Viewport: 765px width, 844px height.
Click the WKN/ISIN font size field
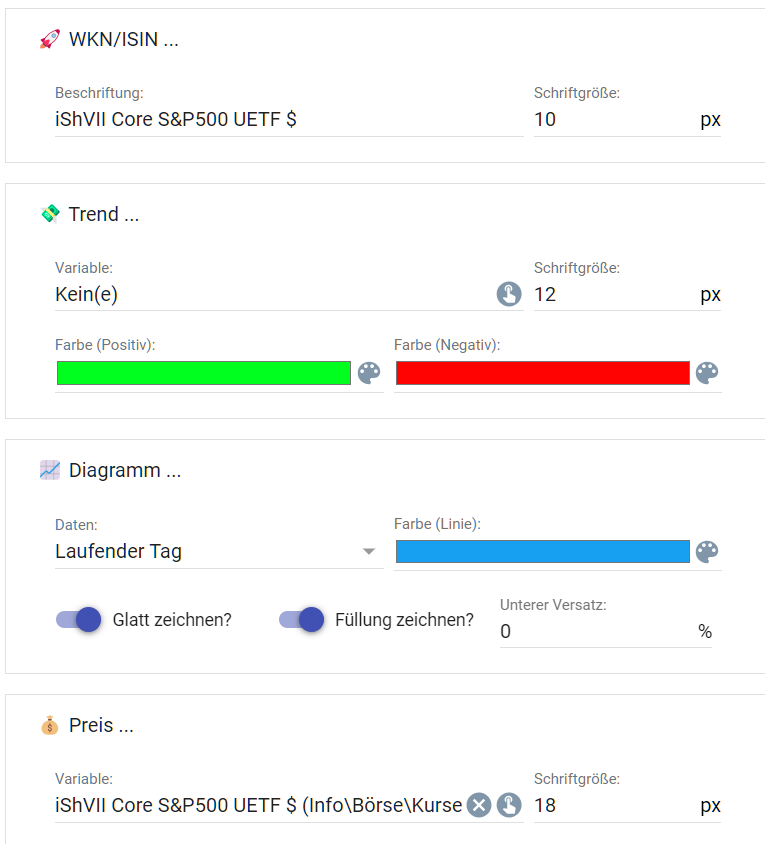(x=614, y=120)
